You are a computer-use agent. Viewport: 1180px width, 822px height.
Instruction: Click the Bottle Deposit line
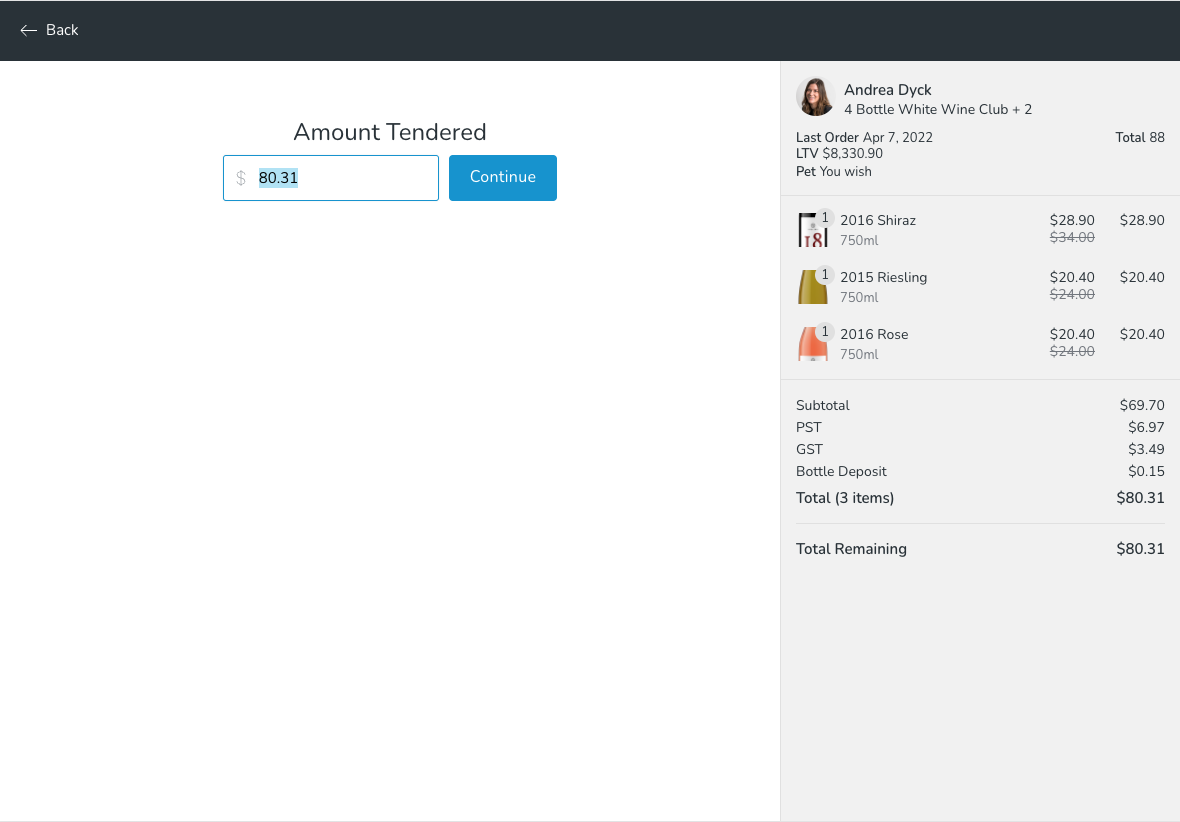click(x=841, y=471)
